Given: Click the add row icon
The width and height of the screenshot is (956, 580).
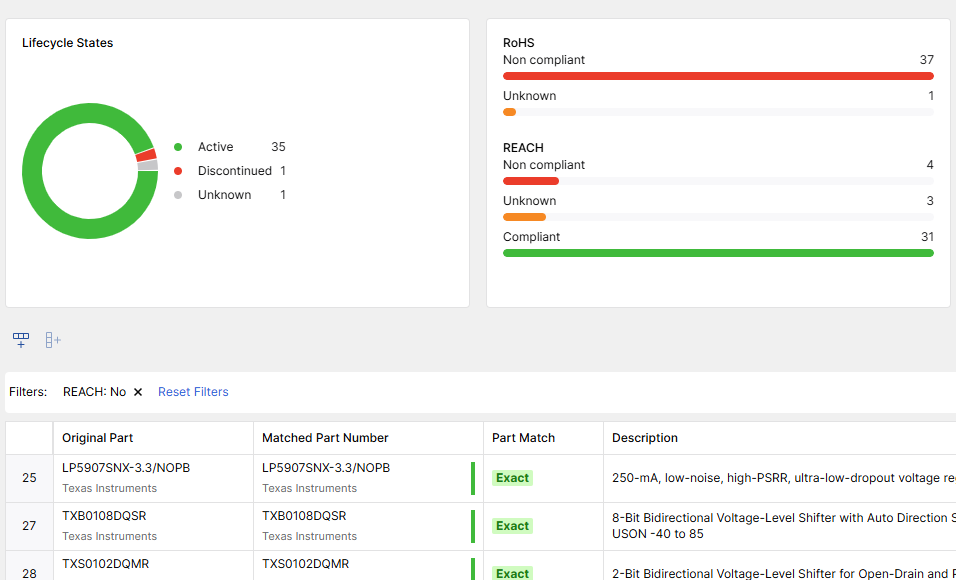Looking at the screenshot, I should tap(21, 340).
